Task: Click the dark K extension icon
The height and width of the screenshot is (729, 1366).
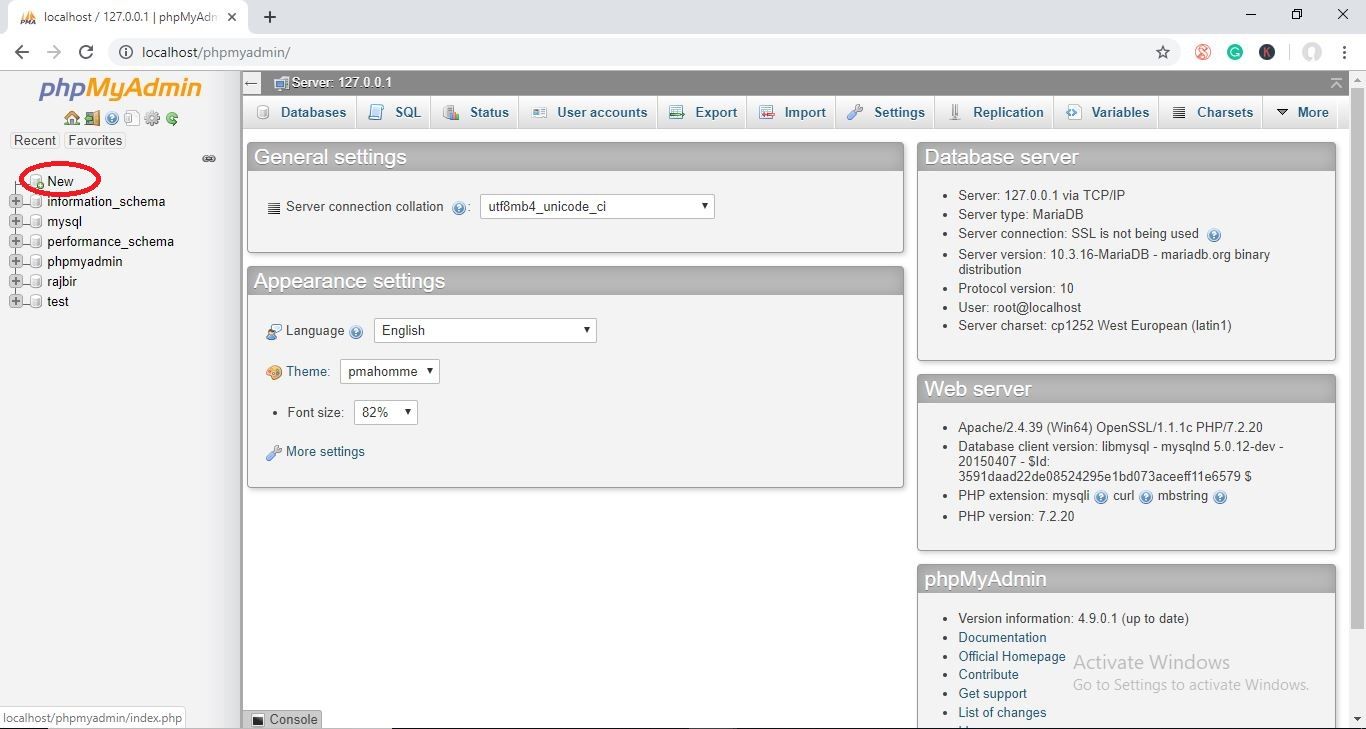Action: click(x=1267, y=52)
